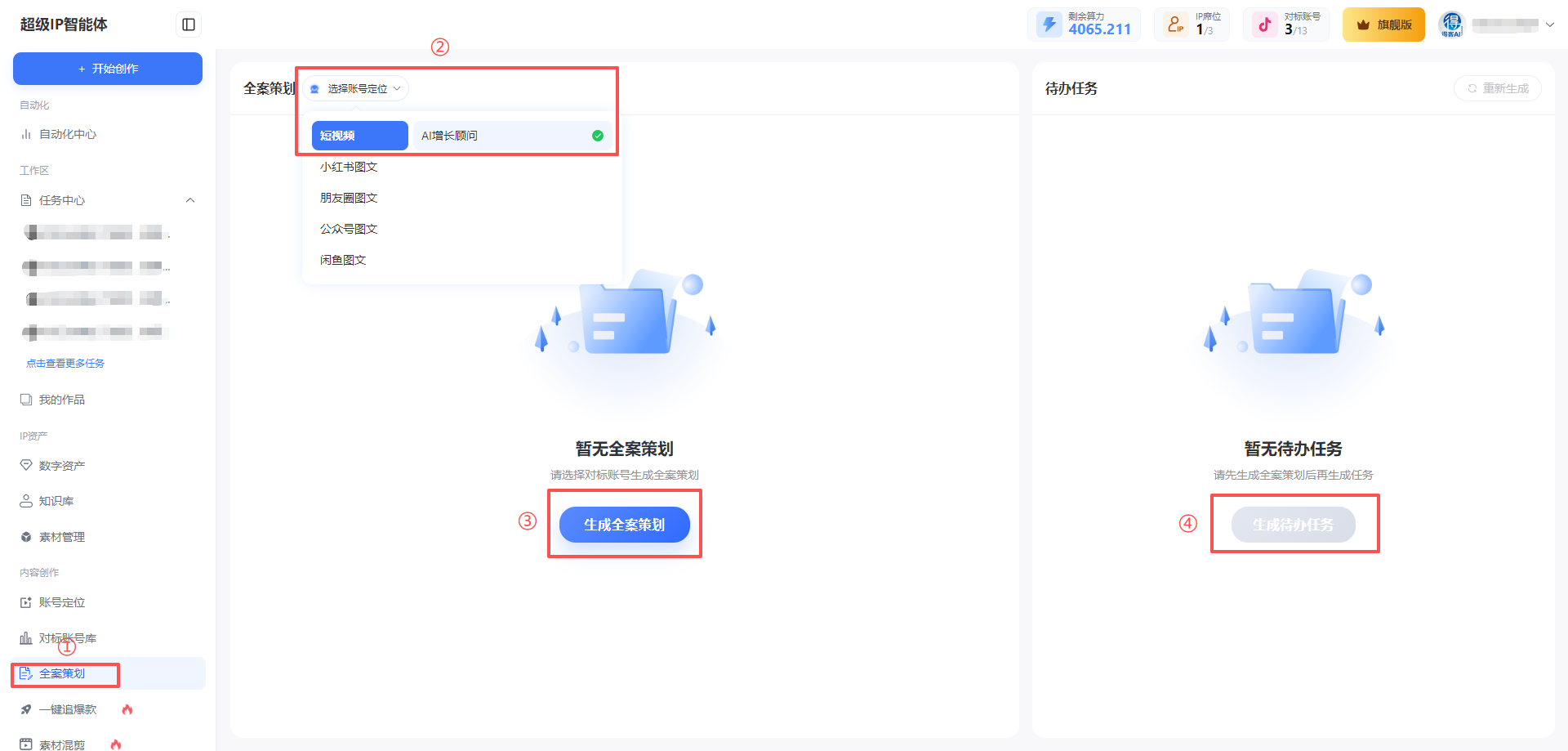Image resolution: width=1568 pixels, height=751 pixels.
Task: Click the 剩余算力 lightning icon
Action: pyautogui.click(x=1049, y=25)
